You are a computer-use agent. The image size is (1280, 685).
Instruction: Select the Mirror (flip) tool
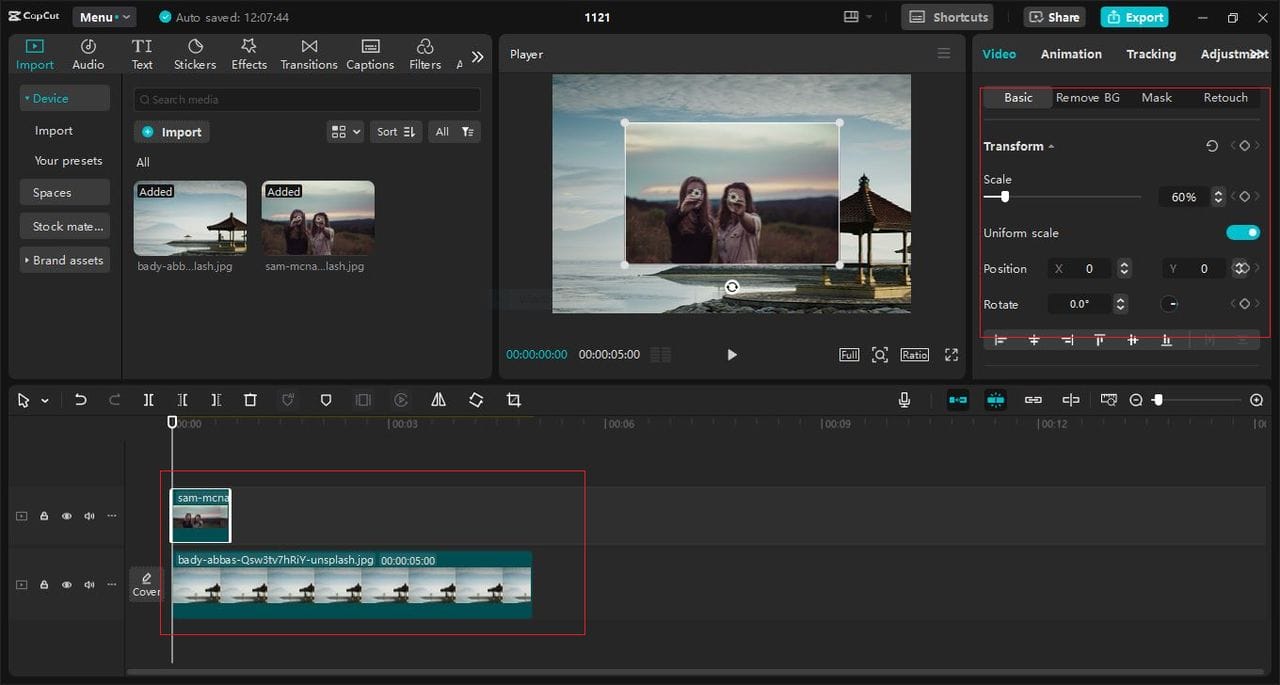[438, 400]
